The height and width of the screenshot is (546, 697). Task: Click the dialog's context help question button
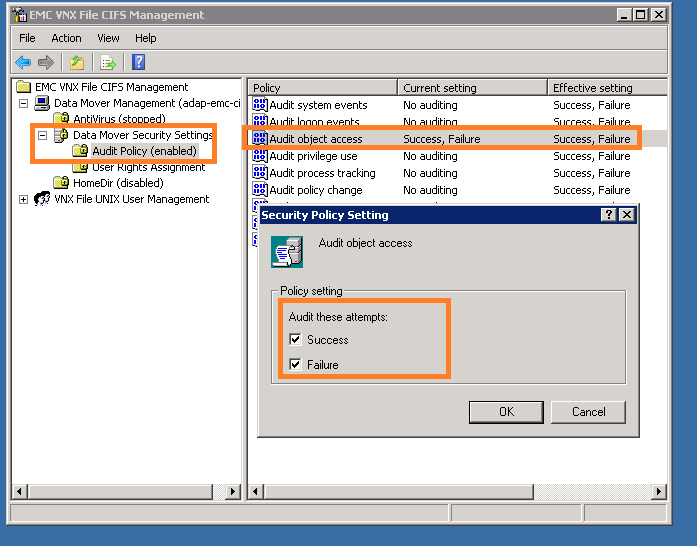coord(609,215)
